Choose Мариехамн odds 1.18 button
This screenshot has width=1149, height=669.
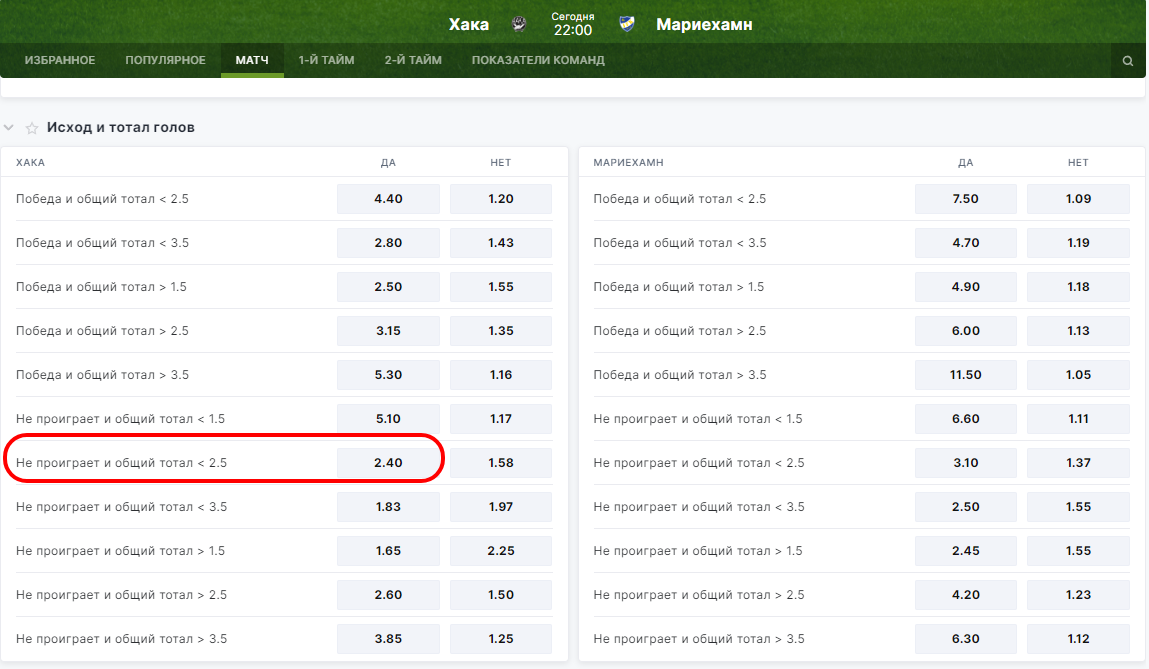pos(1079,287)
